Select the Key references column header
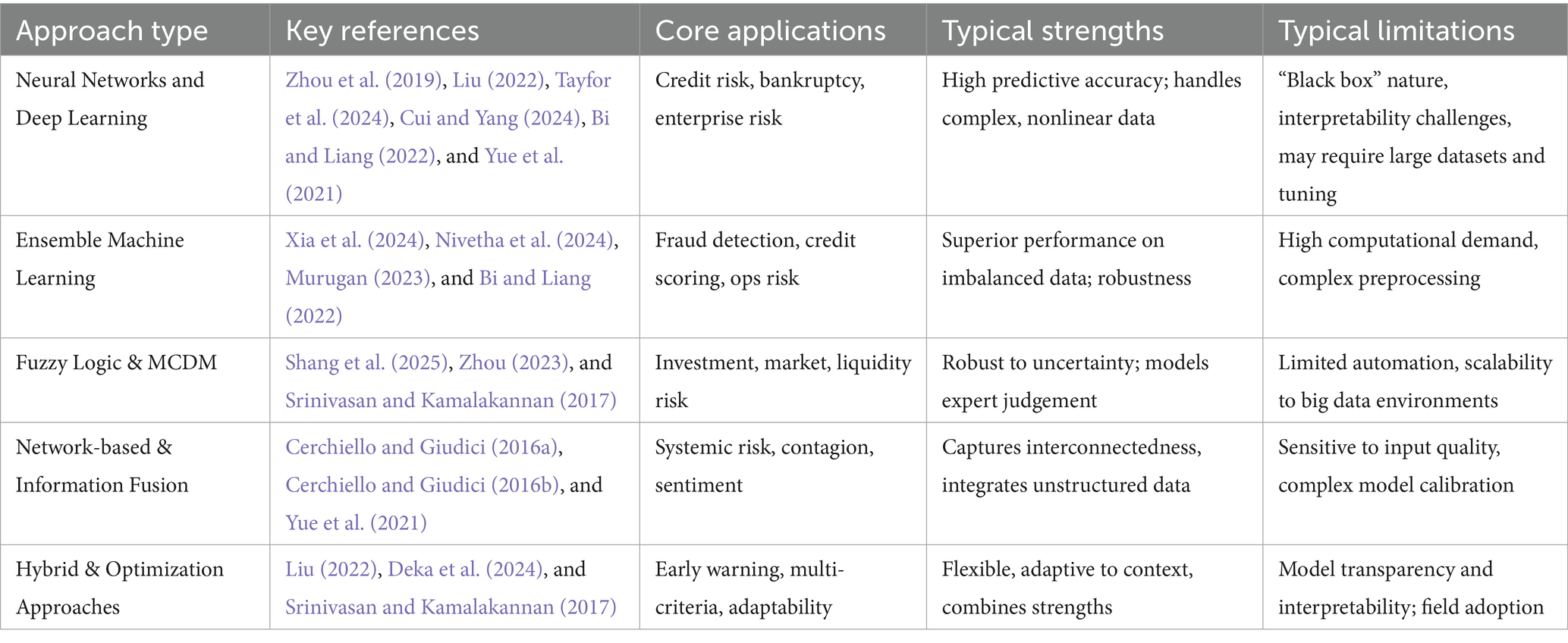The image size is (1568, 643). (x=382, y=31)
